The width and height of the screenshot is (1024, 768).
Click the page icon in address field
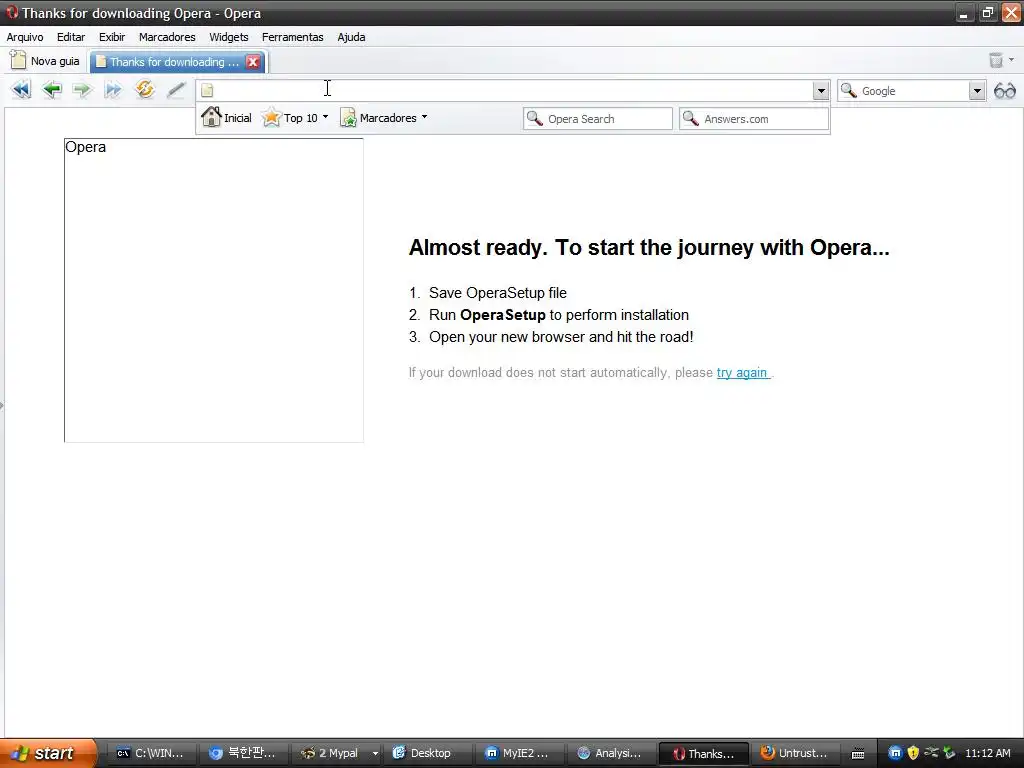click(207, 90)
